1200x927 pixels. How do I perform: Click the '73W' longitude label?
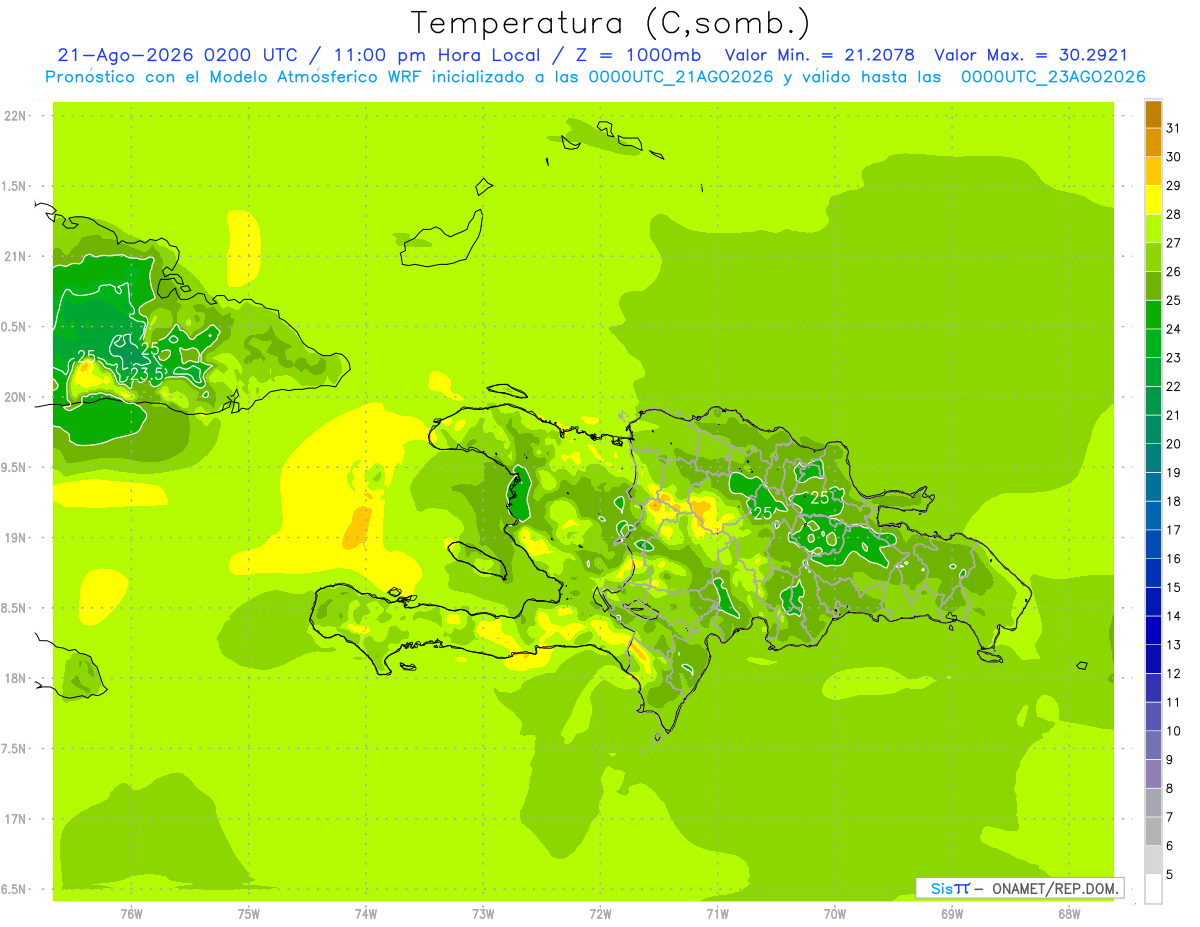(x=483, y=914)
